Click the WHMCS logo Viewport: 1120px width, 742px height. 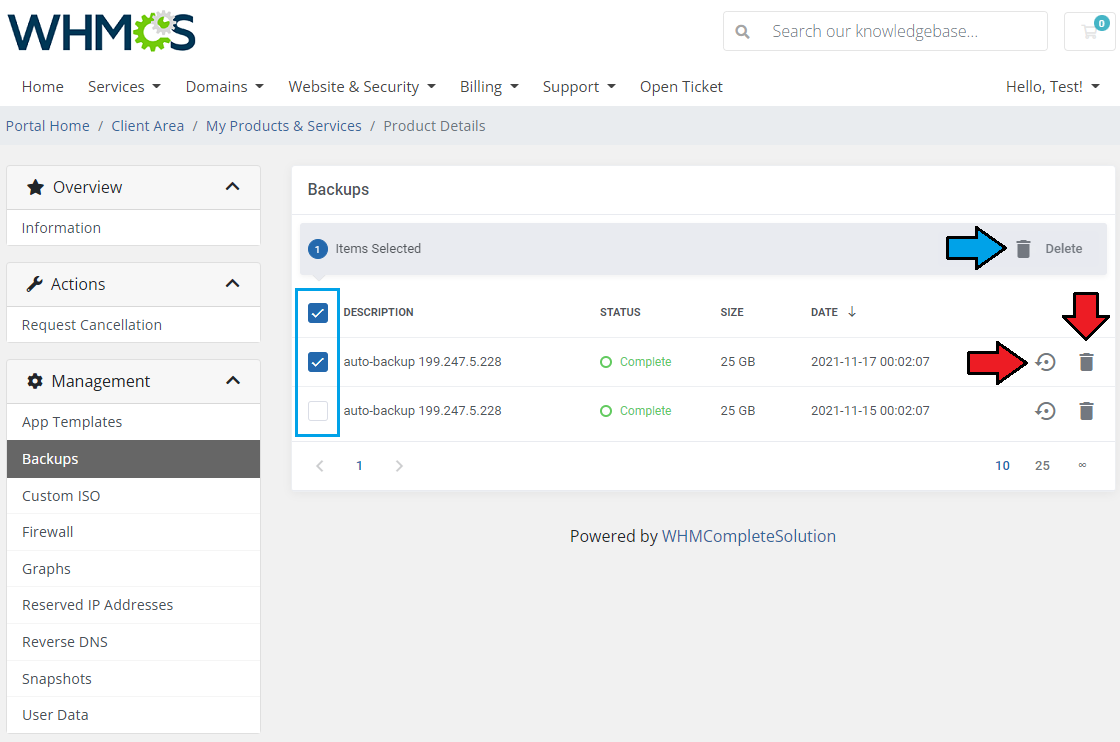pos(101,31)
